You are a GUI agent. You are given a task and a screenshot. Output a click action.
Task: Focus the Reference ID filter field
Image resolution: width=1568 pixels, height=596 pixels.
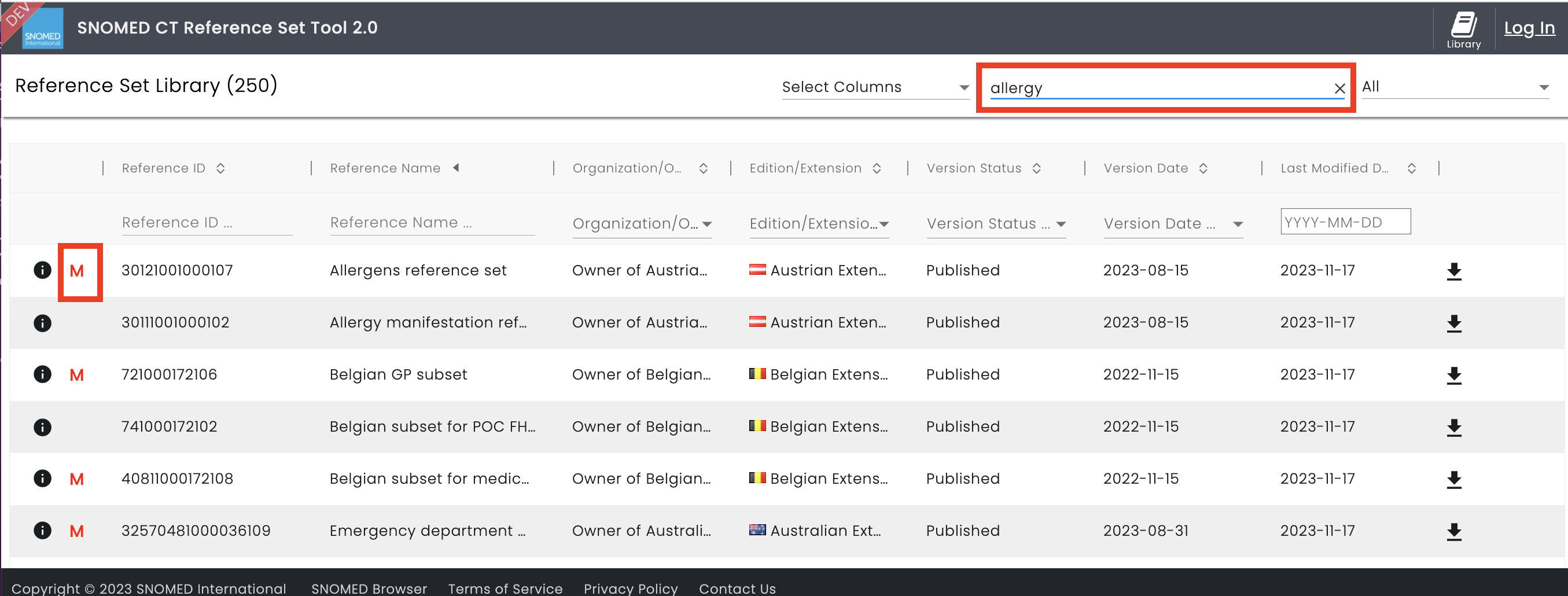pyautogui.click(x=207, y=223)
